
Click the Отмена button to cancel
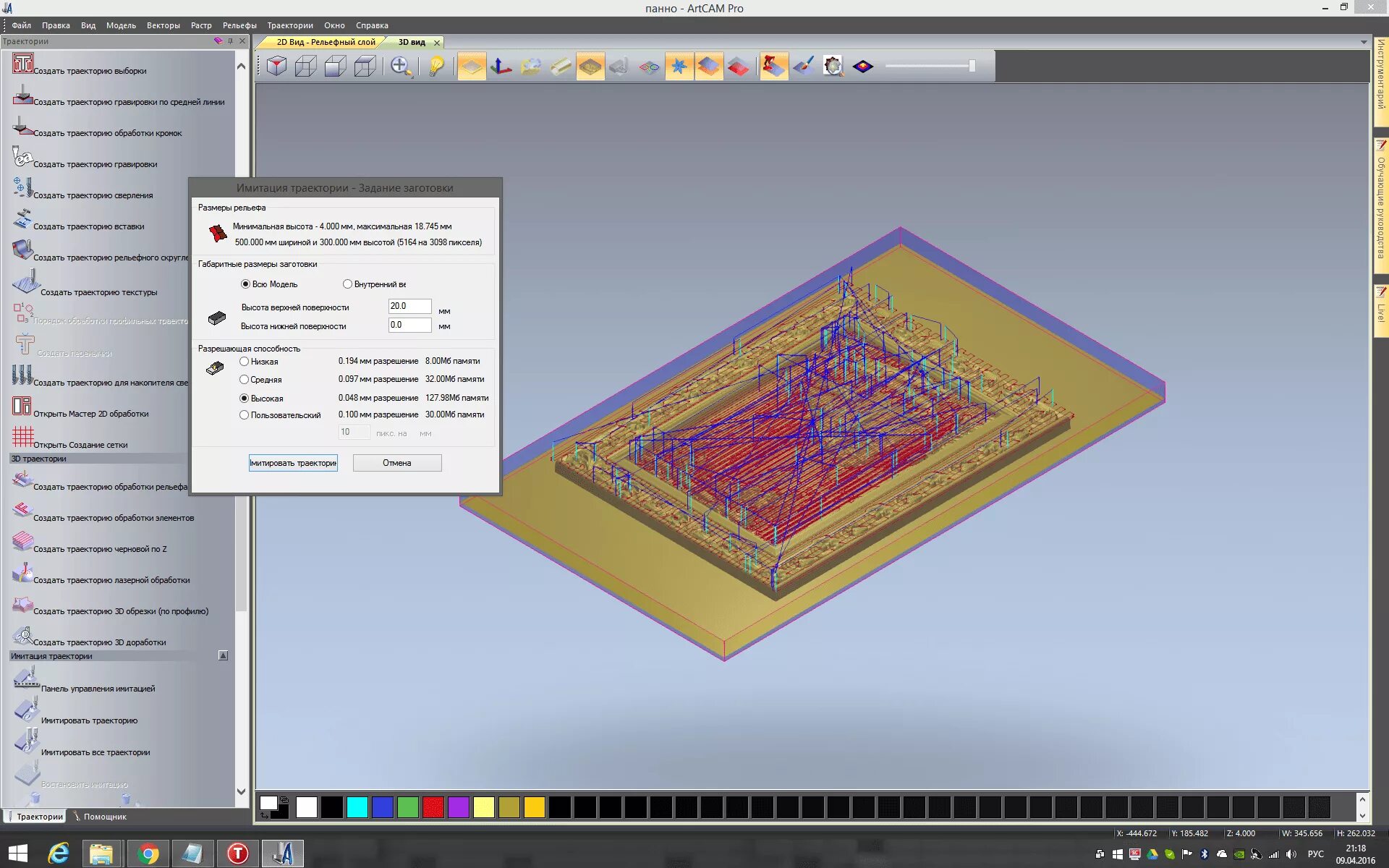pos(396,462)
